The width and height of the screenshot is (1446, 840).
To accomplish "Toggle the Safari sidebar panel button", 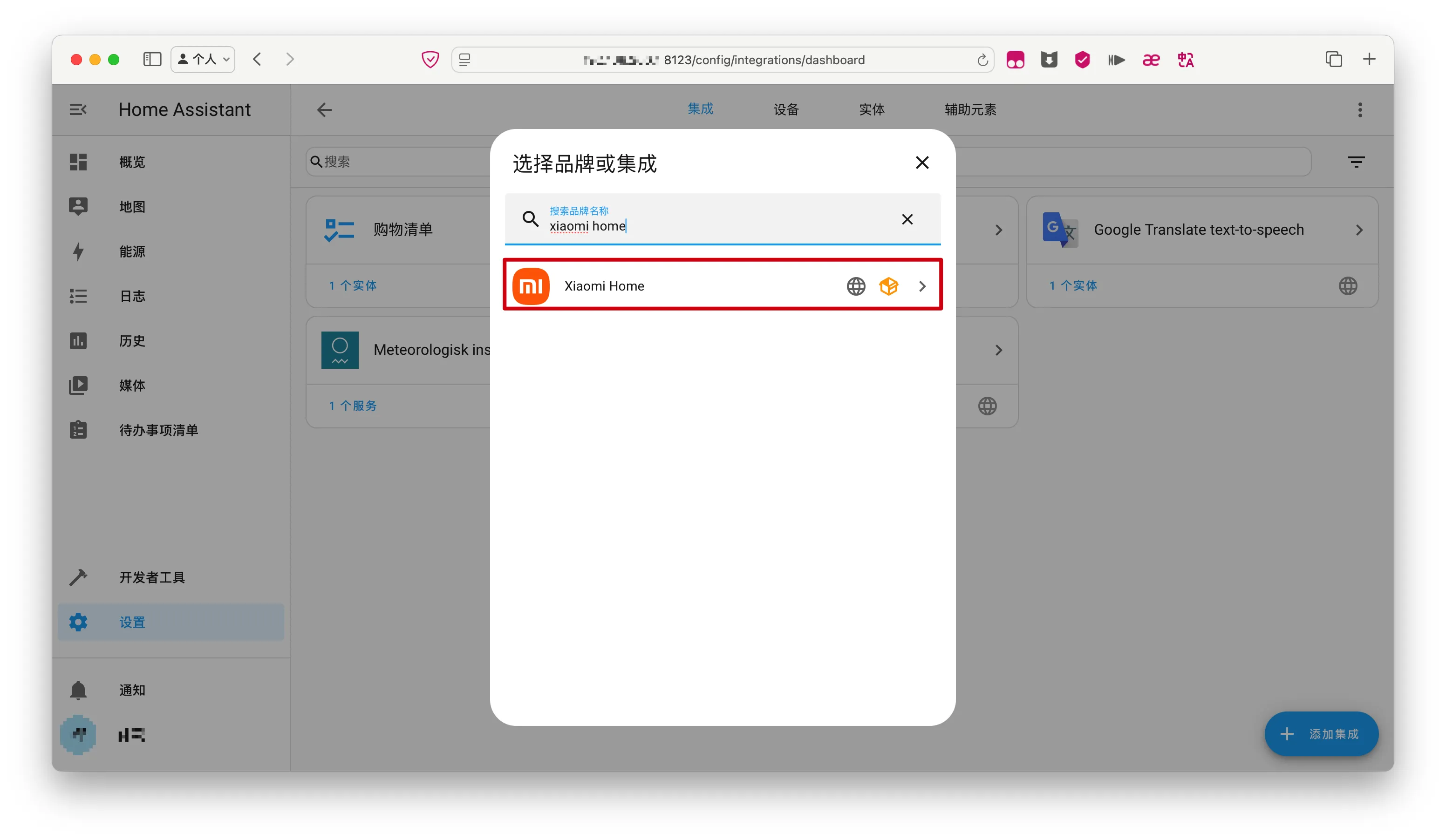I will pyautogui.click(x=152, y=59).
